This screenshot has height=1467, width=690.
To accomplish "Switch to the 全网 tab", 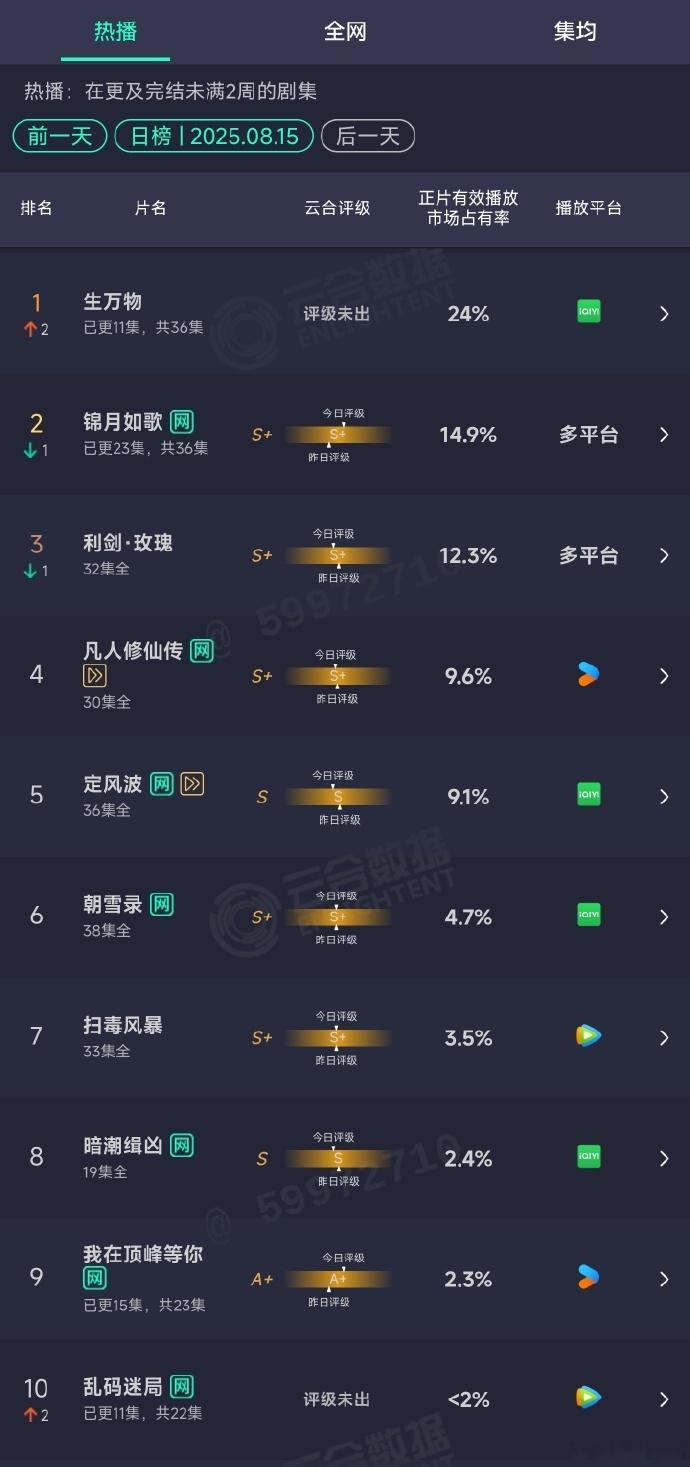I will tap(345, 31).
